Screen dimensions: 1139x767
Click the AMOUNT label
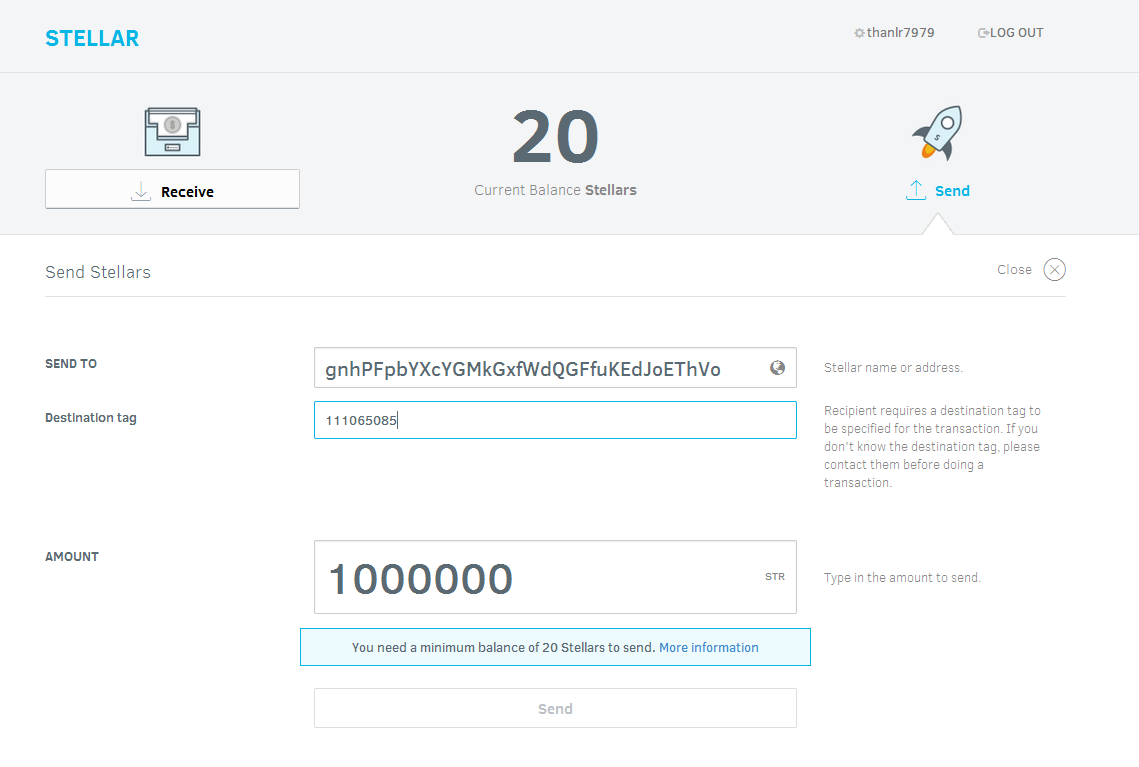[72, 557]
